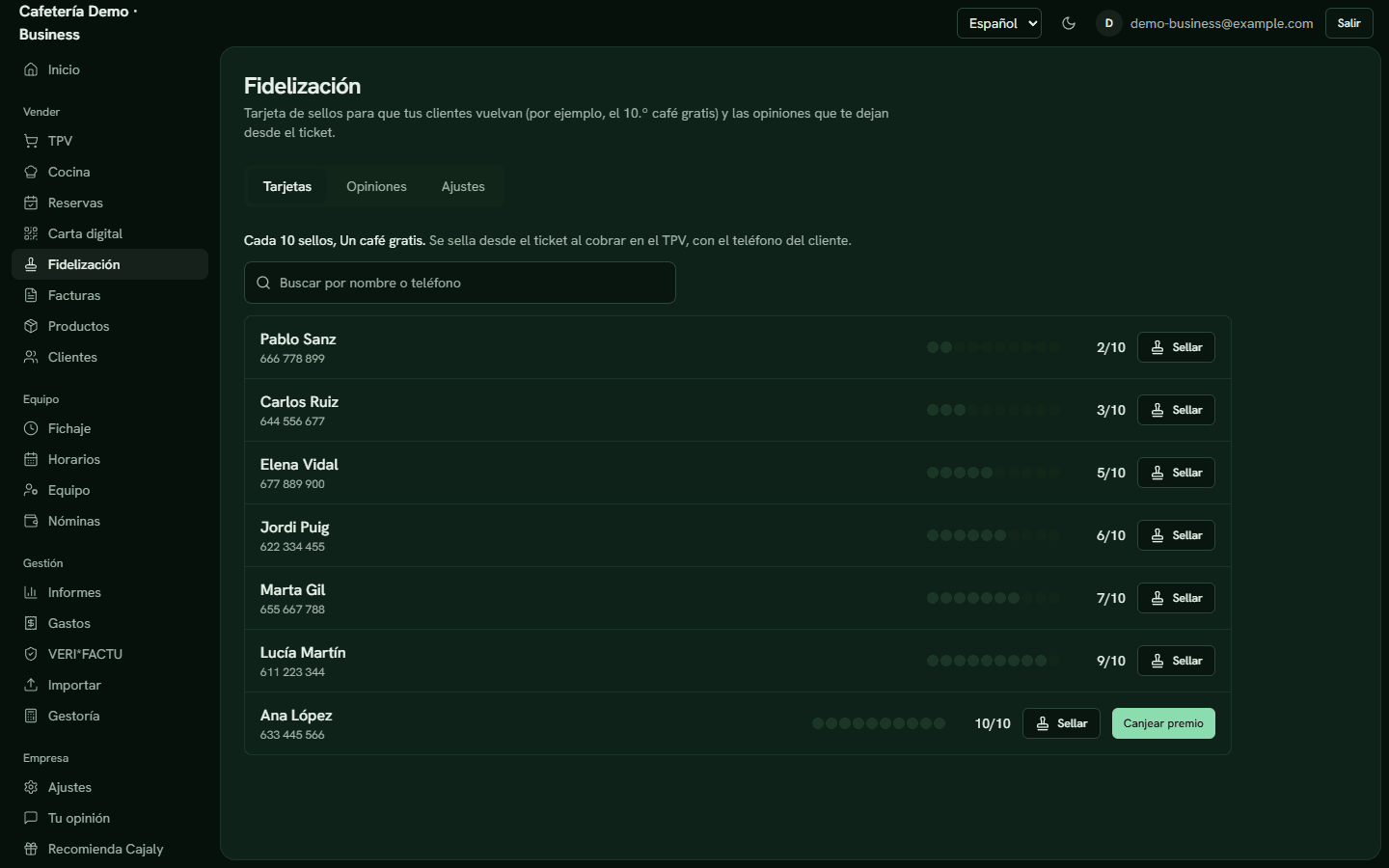1389x868 pixels.
Task: Open Carta digital QR icon
Action: [31, 233]
